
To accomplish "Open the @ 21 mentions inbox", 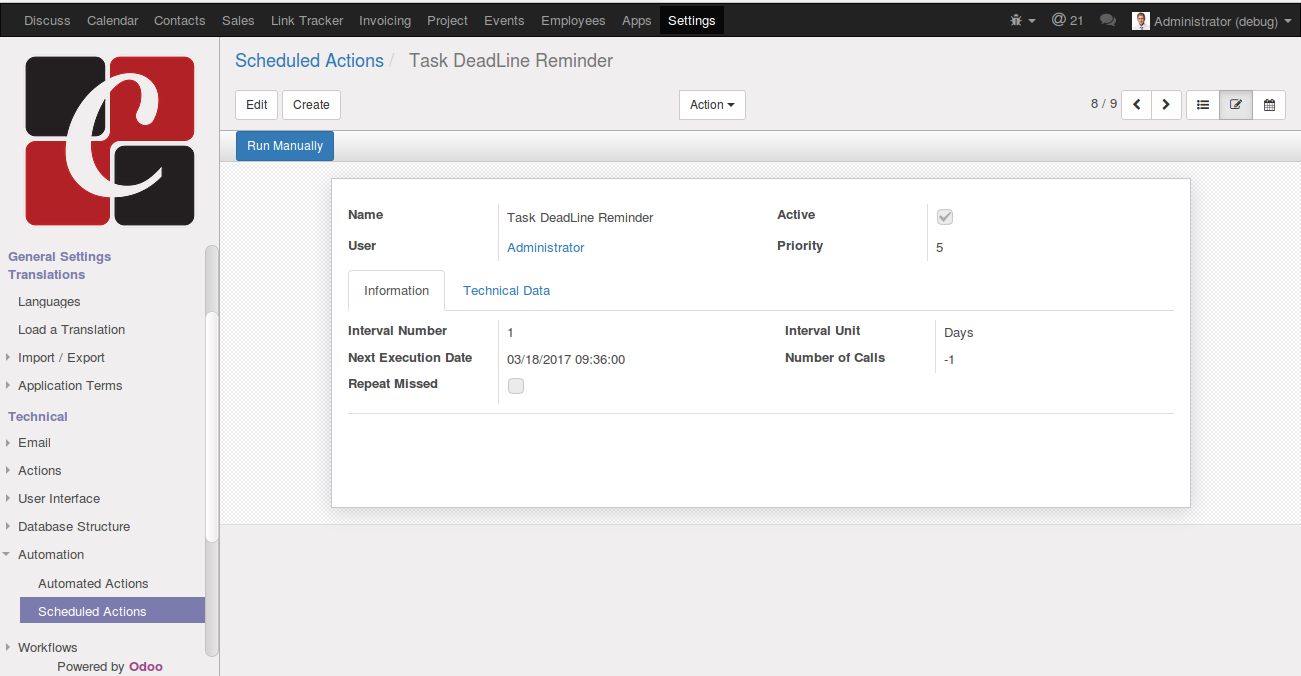I will pyautogui.click(x=1067, y=20).
